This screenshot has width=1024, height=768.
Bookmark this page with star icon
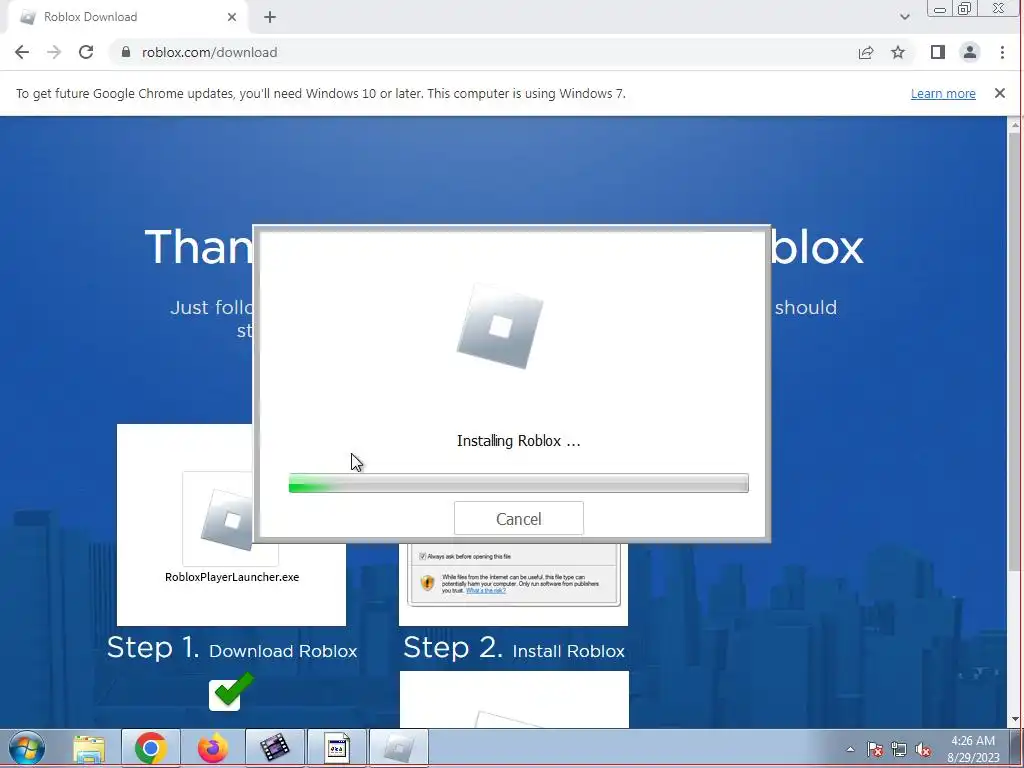click(x=898, y=52)
